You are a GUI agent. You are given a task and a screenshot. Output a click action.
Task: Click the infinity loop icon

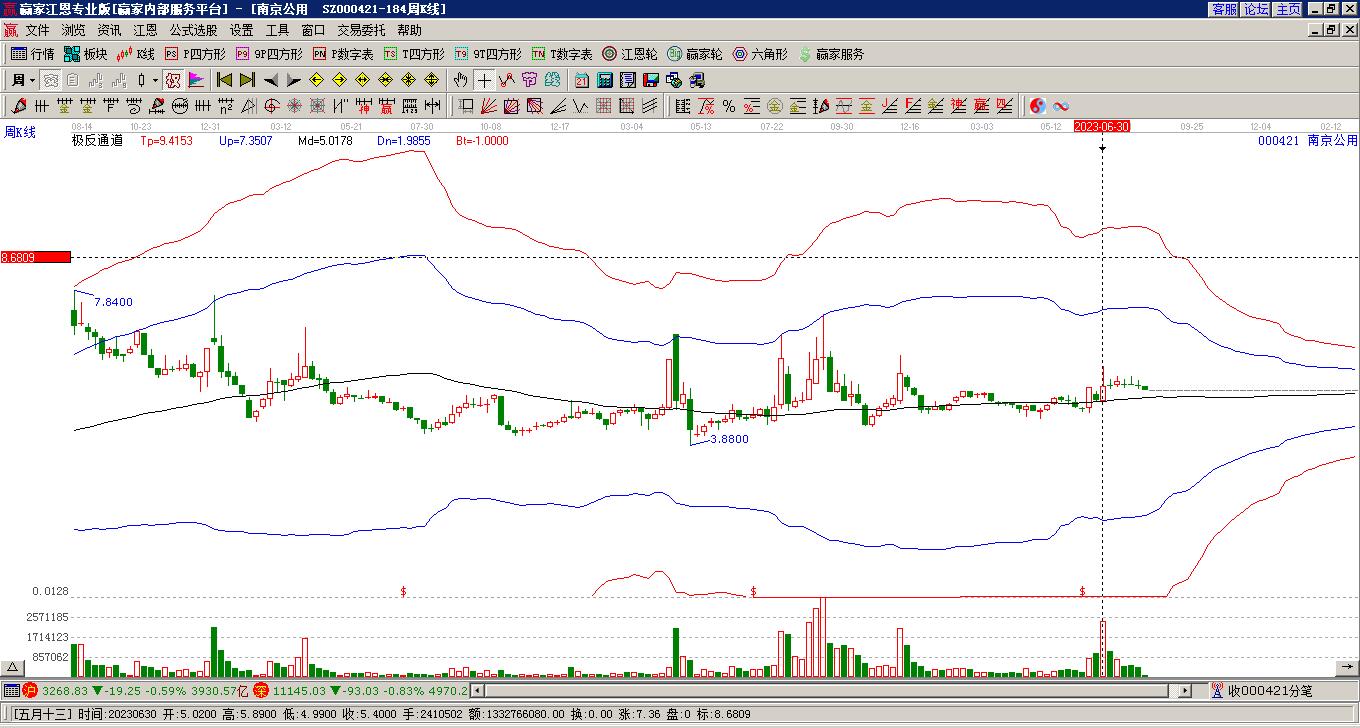click(x=1061, y=106)
